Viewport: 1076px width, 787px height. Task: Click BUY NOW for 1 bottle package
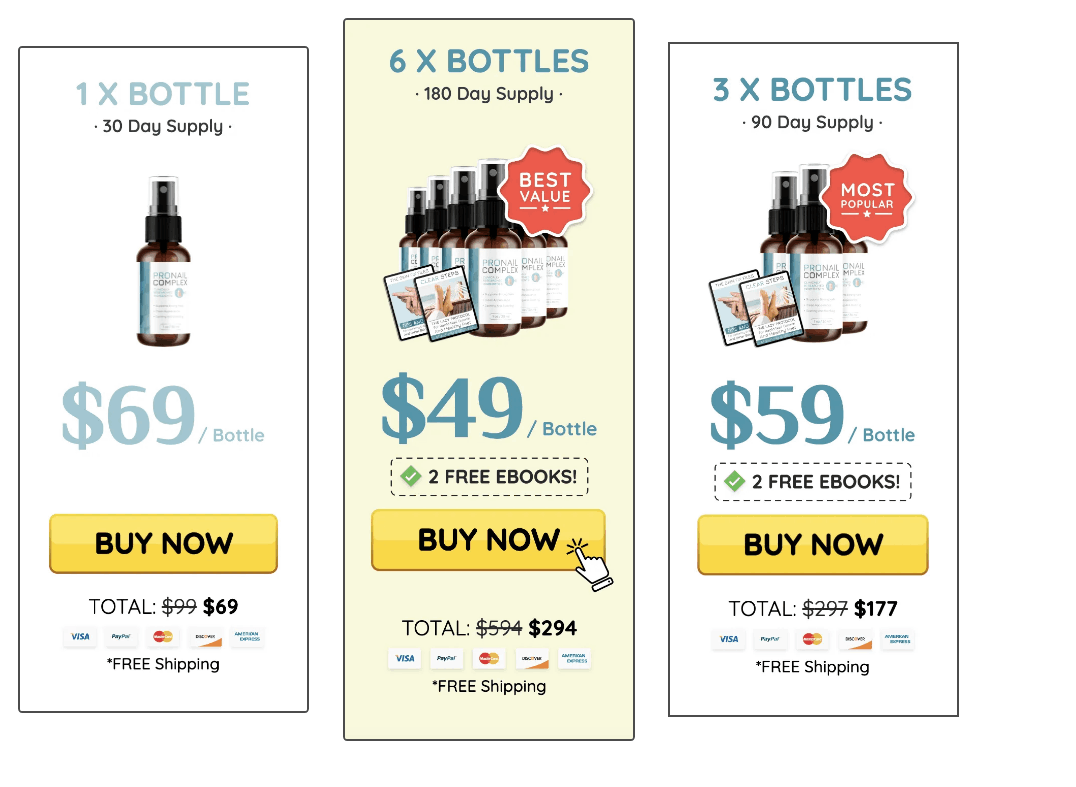click(163, 543)
